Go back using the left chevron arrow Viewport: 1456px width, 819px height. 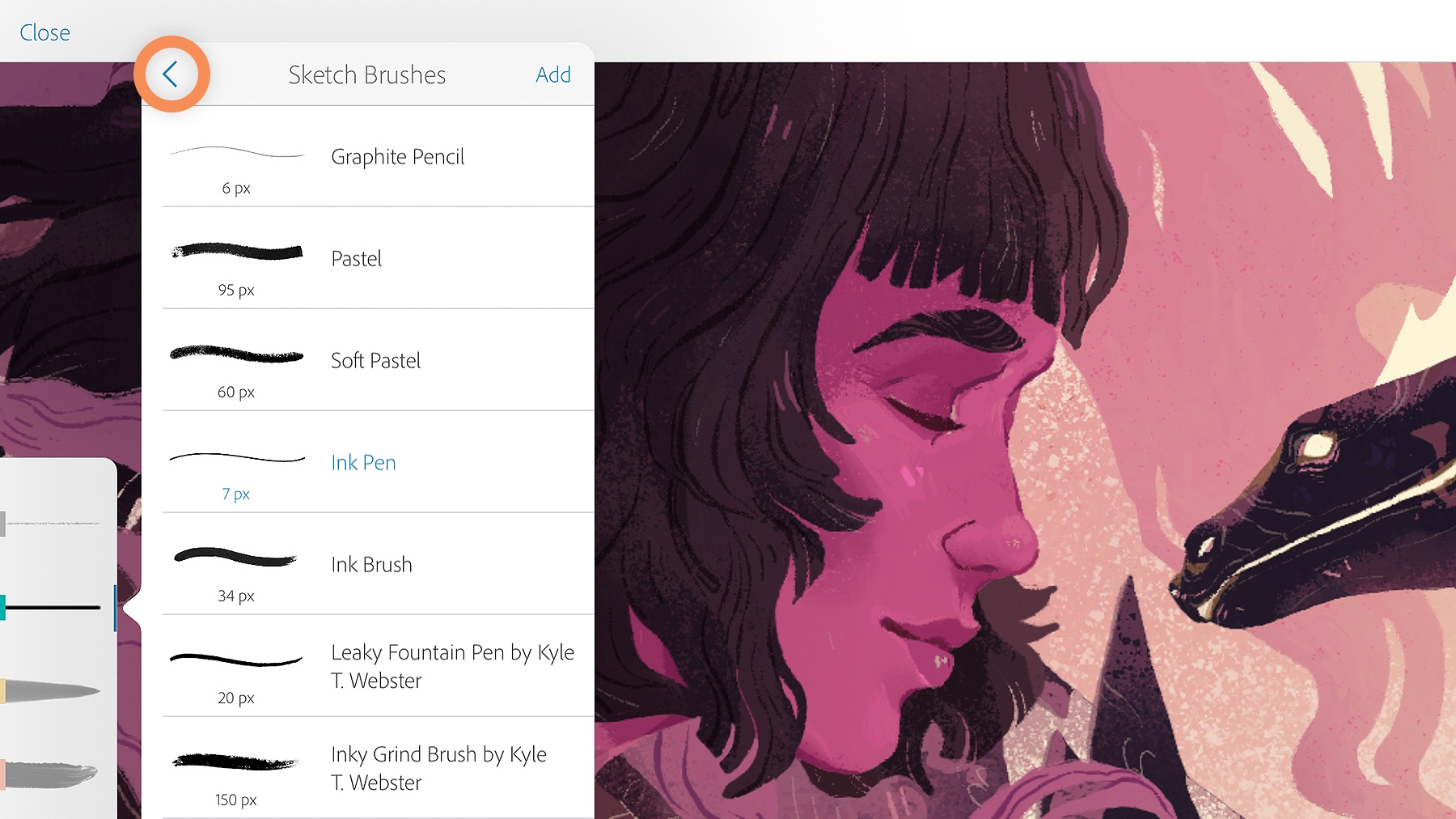[x=171, y=74]
